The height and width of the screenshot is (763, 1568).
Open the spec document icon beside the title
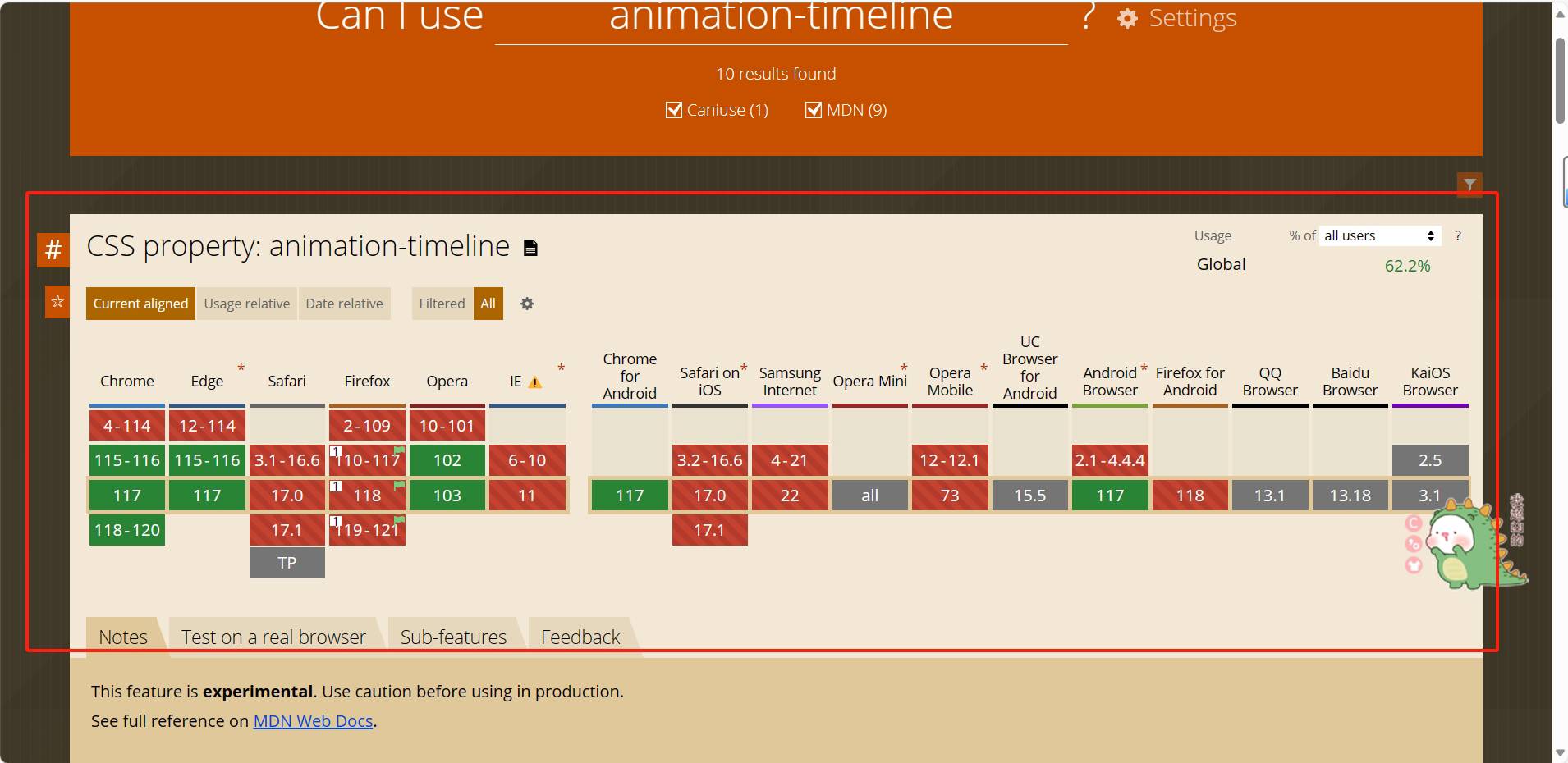point(530,248)
